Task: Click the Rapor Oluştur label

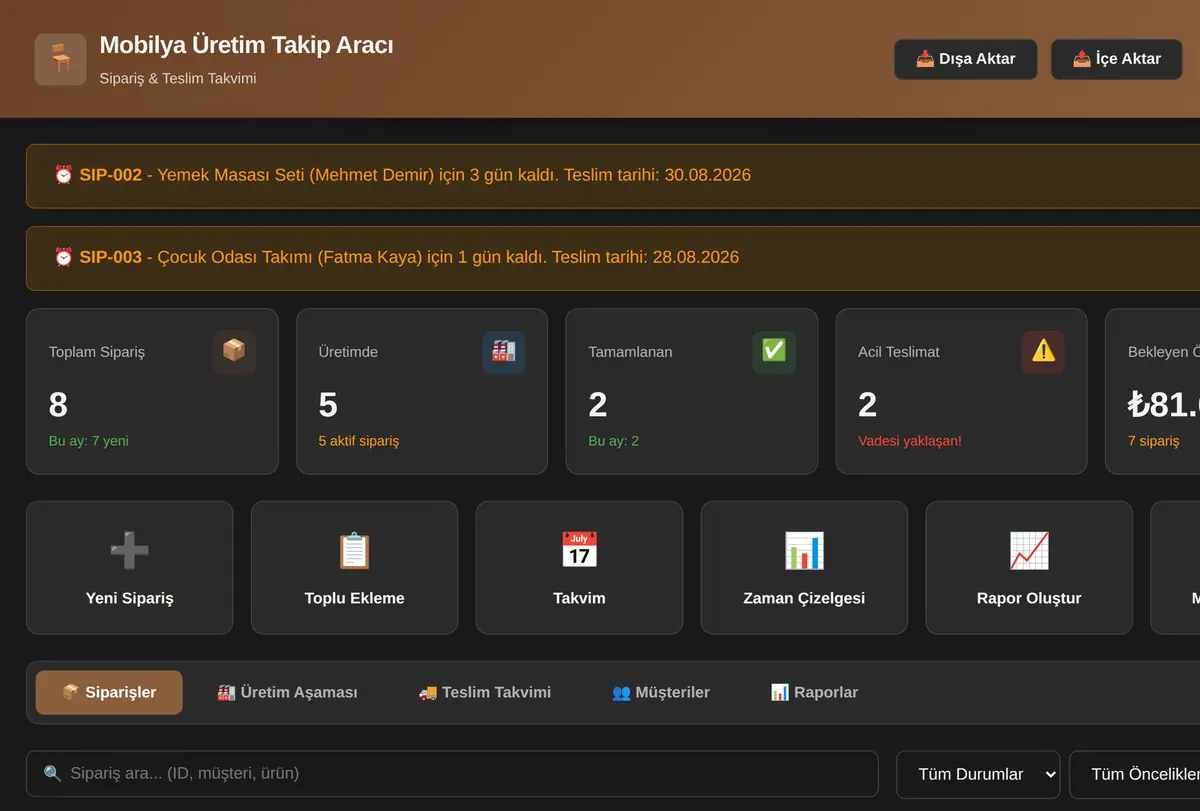Action: [1029, 598]
